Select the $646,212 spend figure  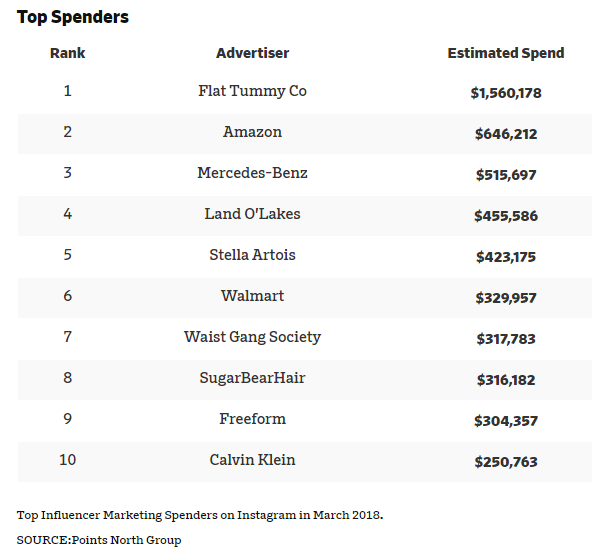[x=506, y=134]
